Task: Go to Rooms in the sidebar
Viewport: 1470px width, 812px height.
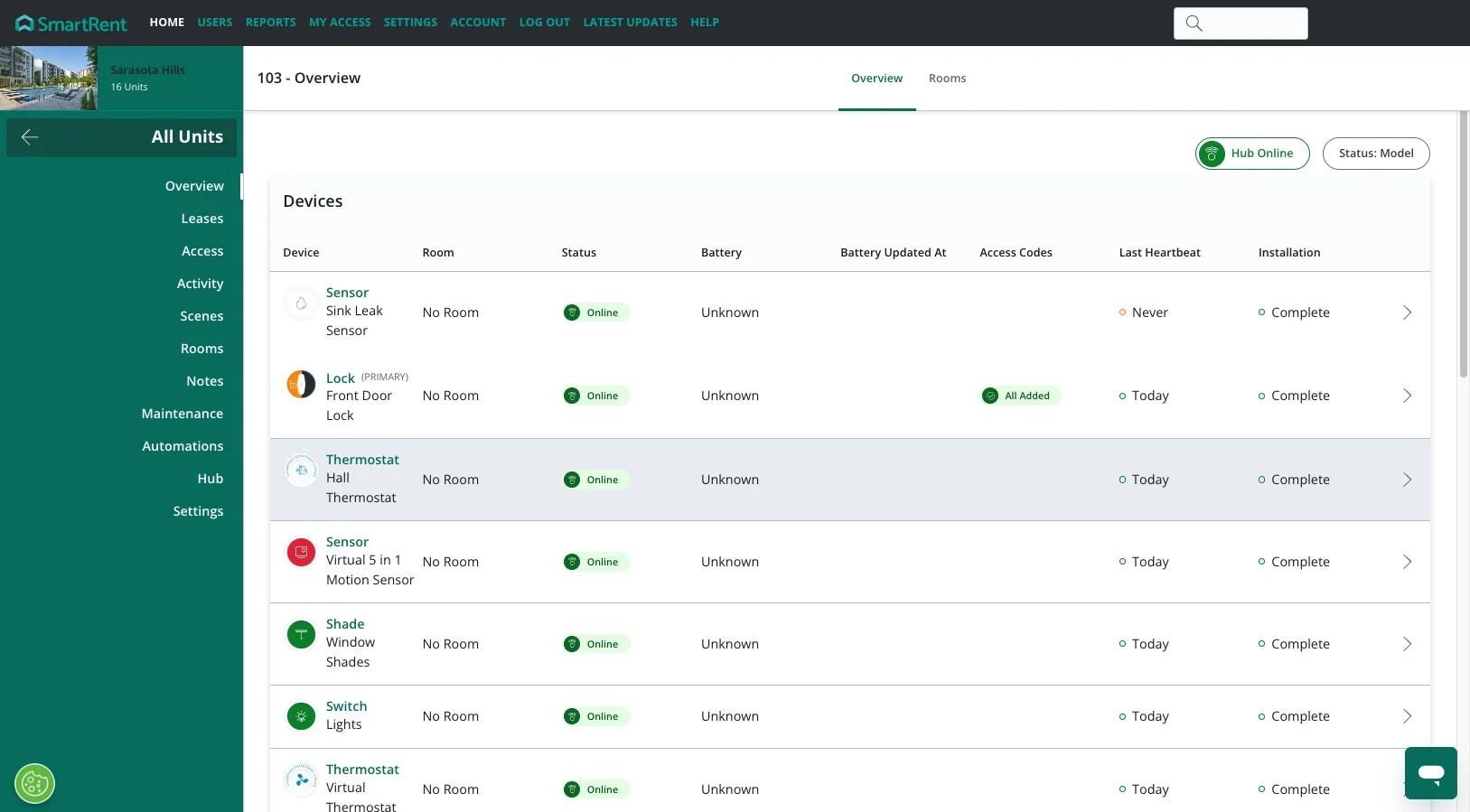Action: [x=202, y=349]
